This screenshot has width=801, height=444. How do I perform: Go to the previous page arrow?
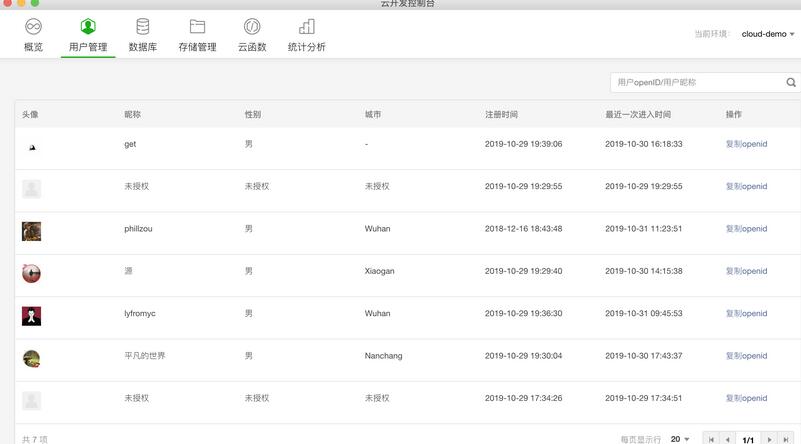coord(728,439)
